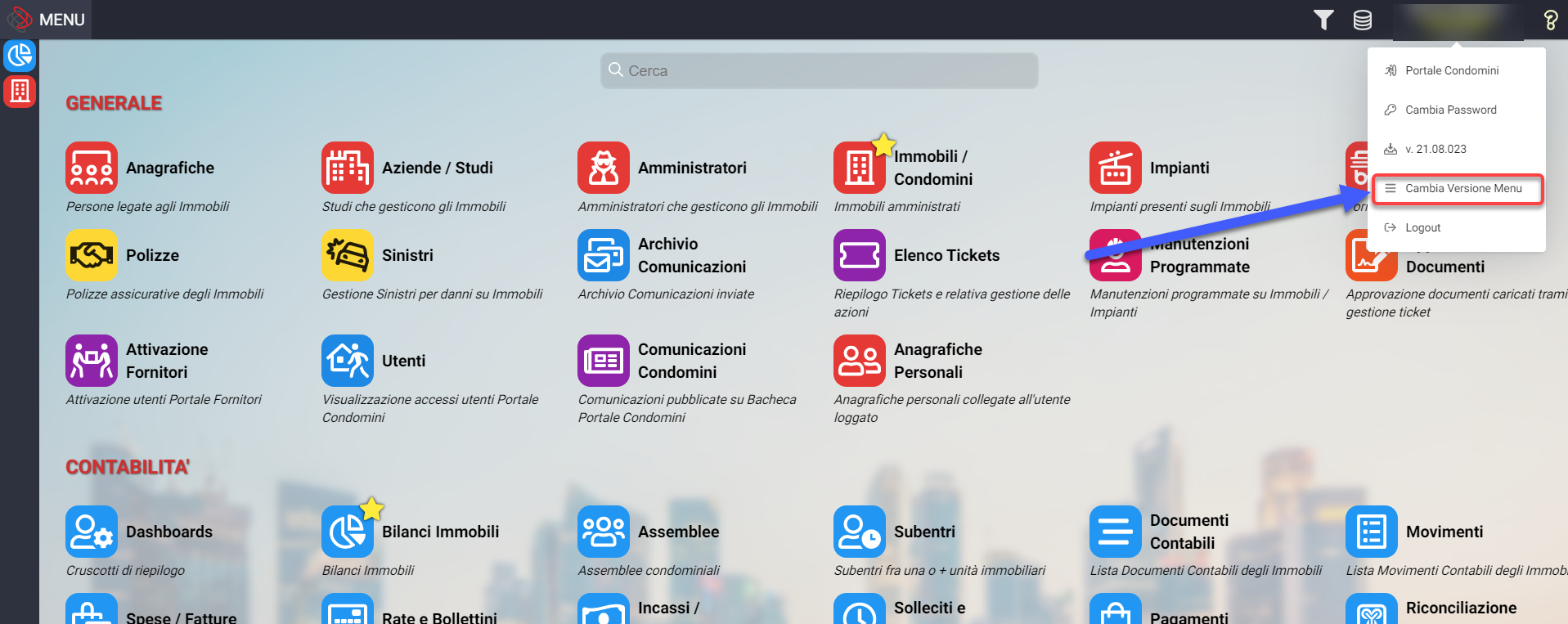Screen dimensions: 1568x624
Task: Click 'Assemblee condominiali' description
Action: pyautogui.click(x=649, y=570)
